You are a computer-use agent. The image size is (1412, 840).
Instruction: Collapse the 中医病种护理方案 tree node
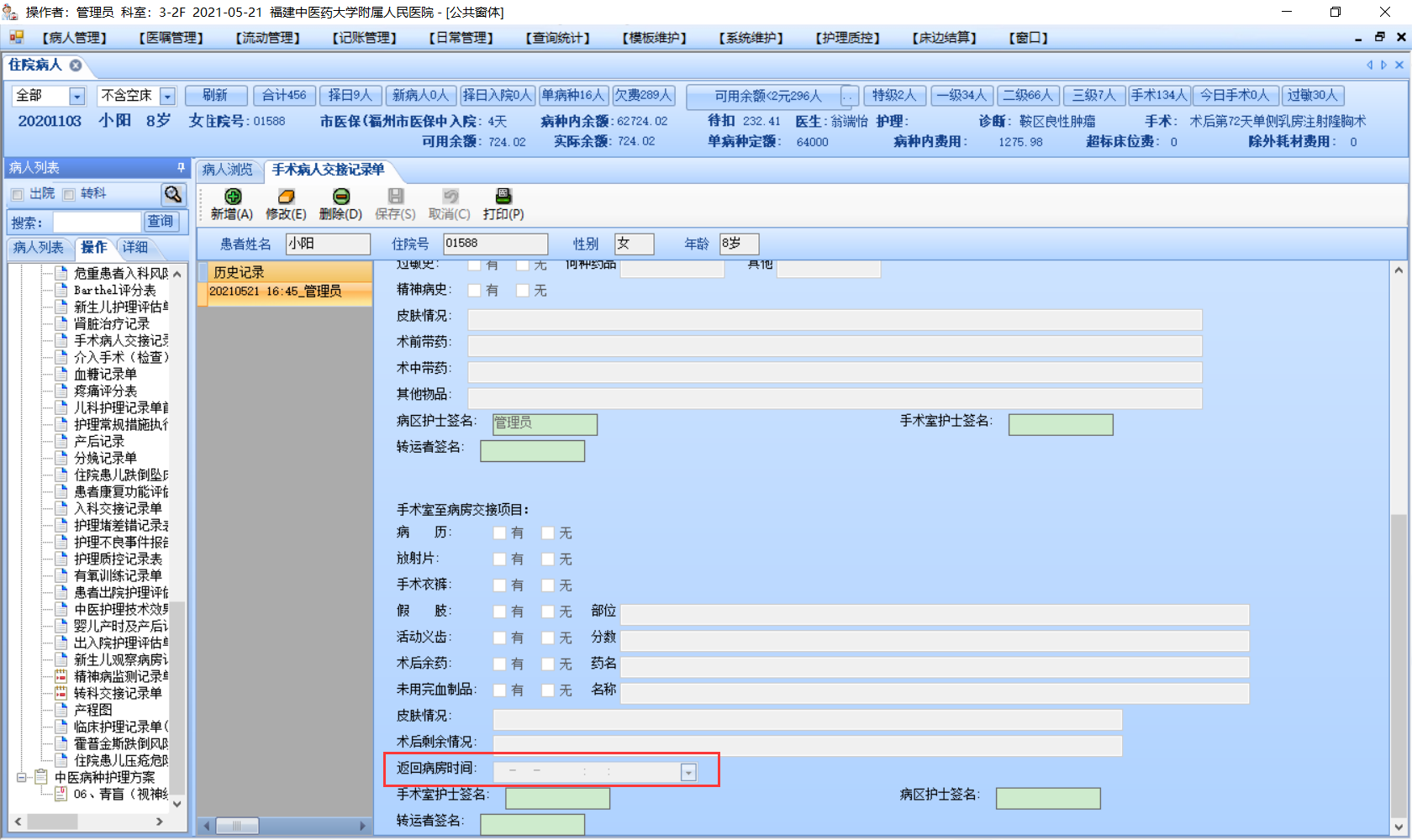(22, 777)
